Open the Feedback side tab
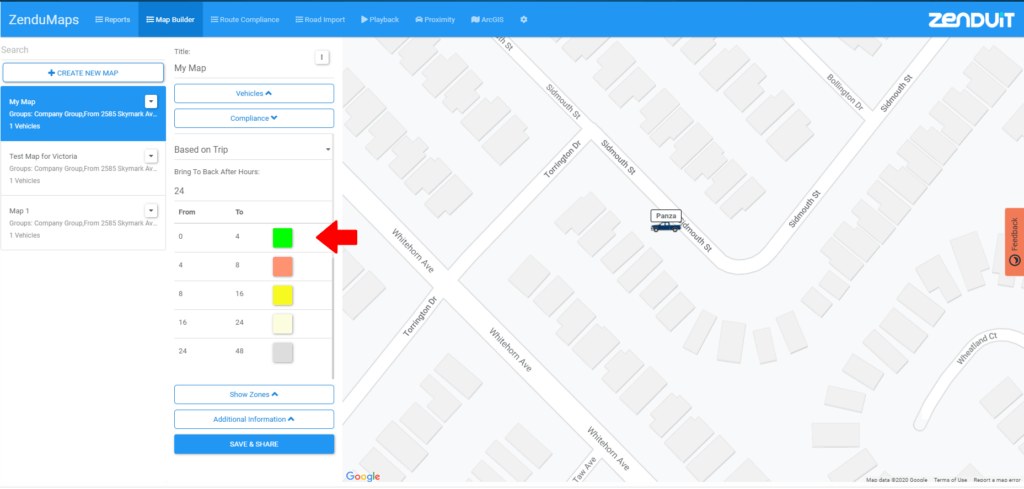Screen dimensions: 1024x489 (x=1014, y=242)
